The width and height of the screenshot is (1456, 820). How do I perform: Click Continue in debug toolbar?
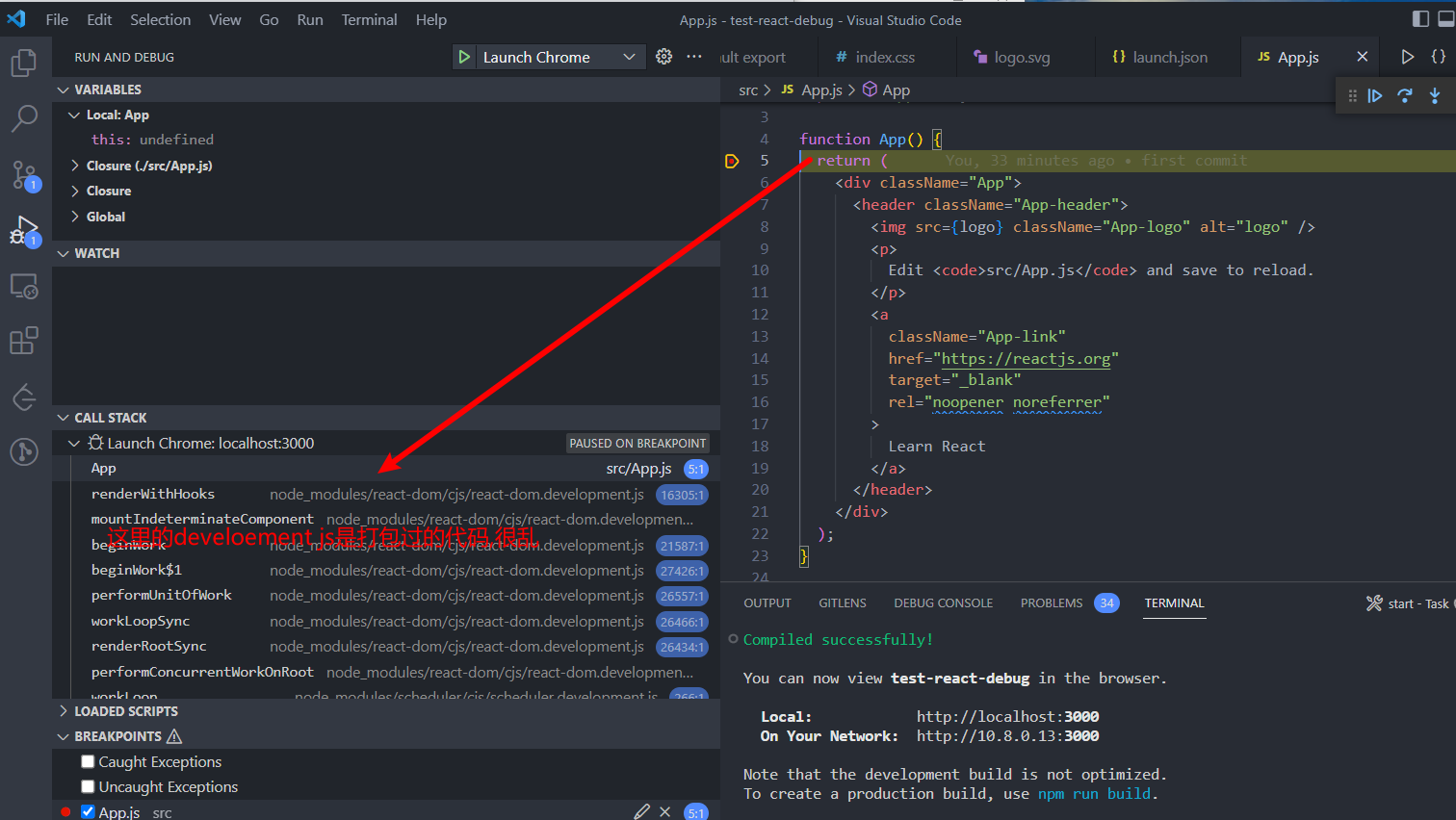pyautogui.click(x=1375, y=95)
